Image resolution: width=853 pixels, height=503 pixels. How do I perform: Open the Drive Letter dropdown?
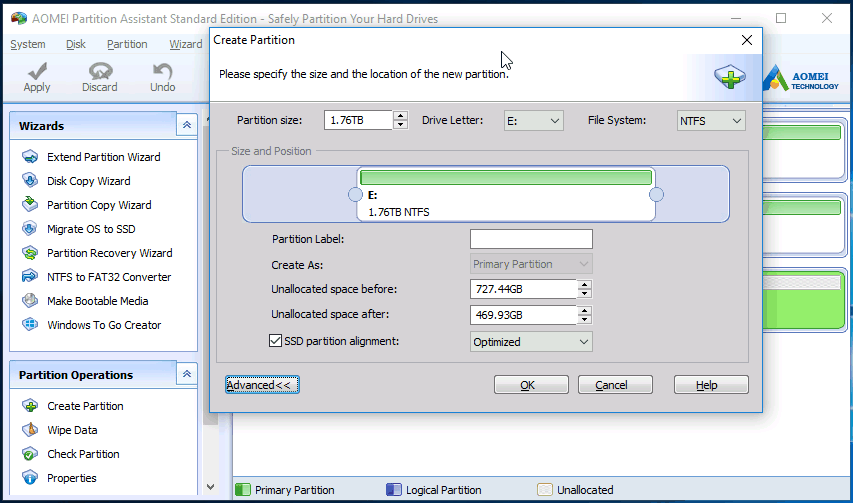(534, 121)
